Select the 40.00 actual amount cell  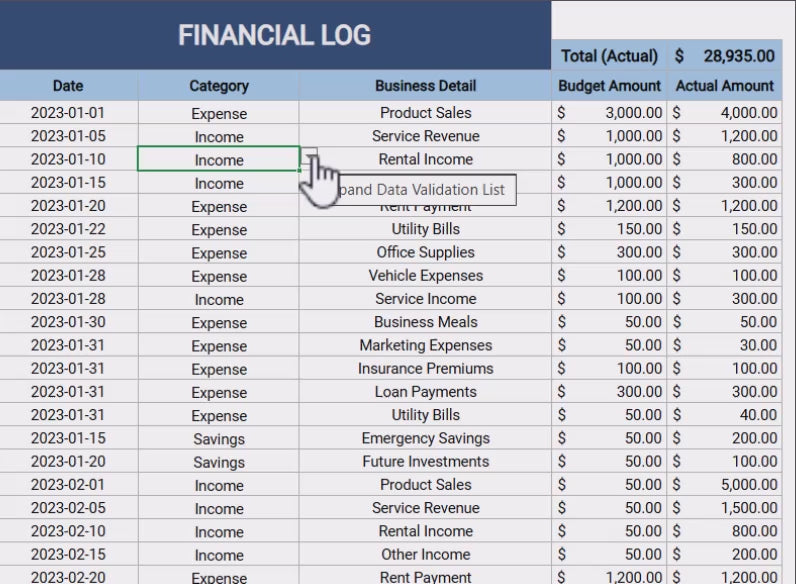pos(725,414)
